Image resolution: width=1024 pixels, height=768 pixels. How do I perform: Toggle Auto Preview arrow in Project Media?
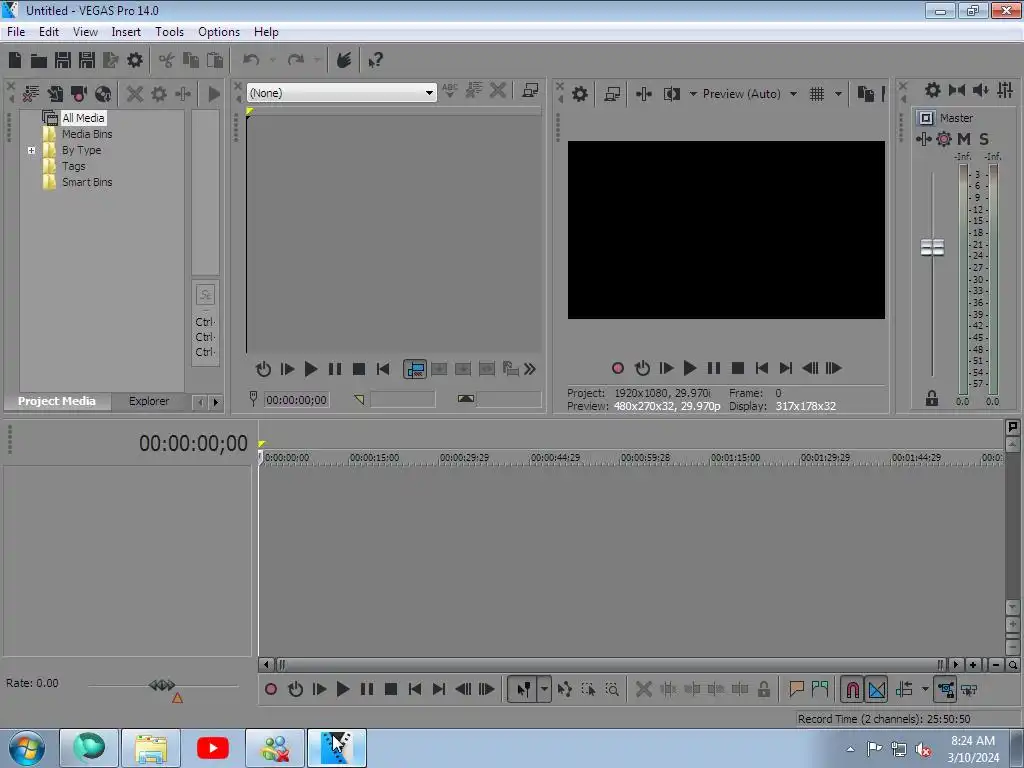pyautogui.click(x=214, y=94)
